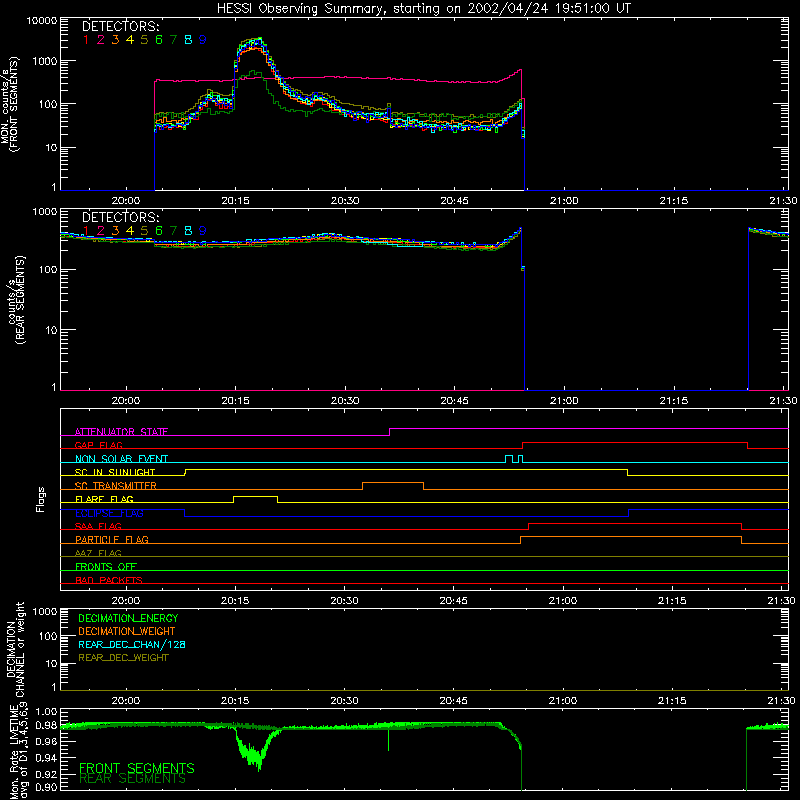Viewport: 800px width, 800px height.
Task: Select detector 6 in rear segments legend
Action: (x=159, y=231)
